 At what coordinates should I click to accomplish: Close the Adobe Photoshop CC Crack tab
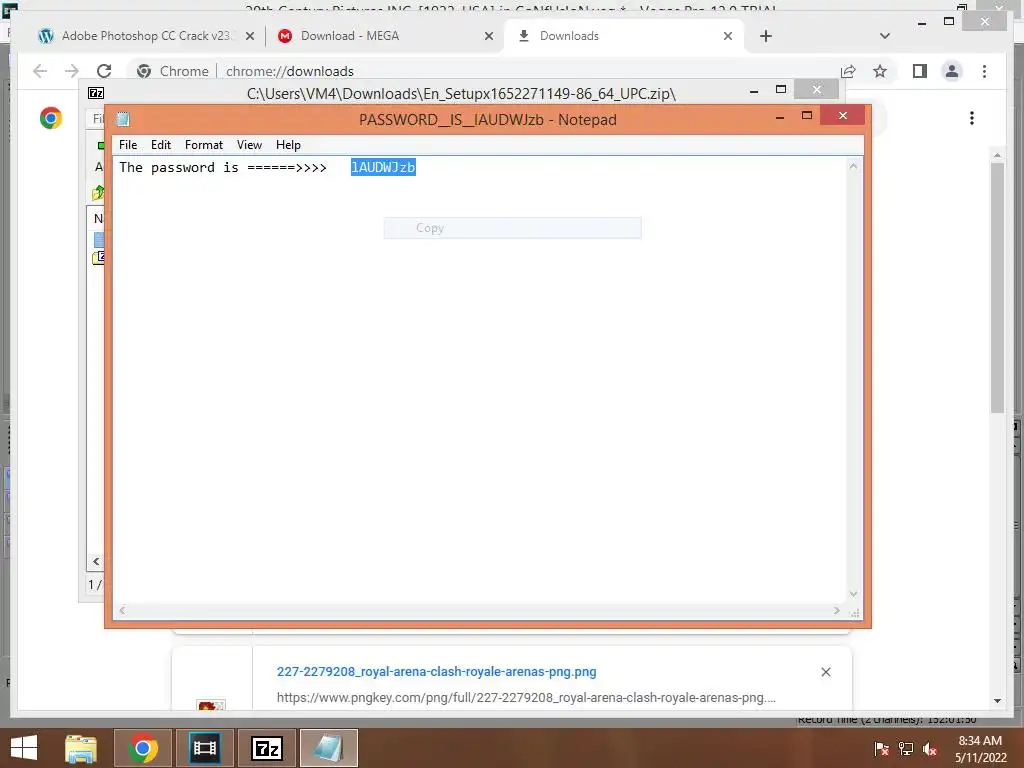249,37
